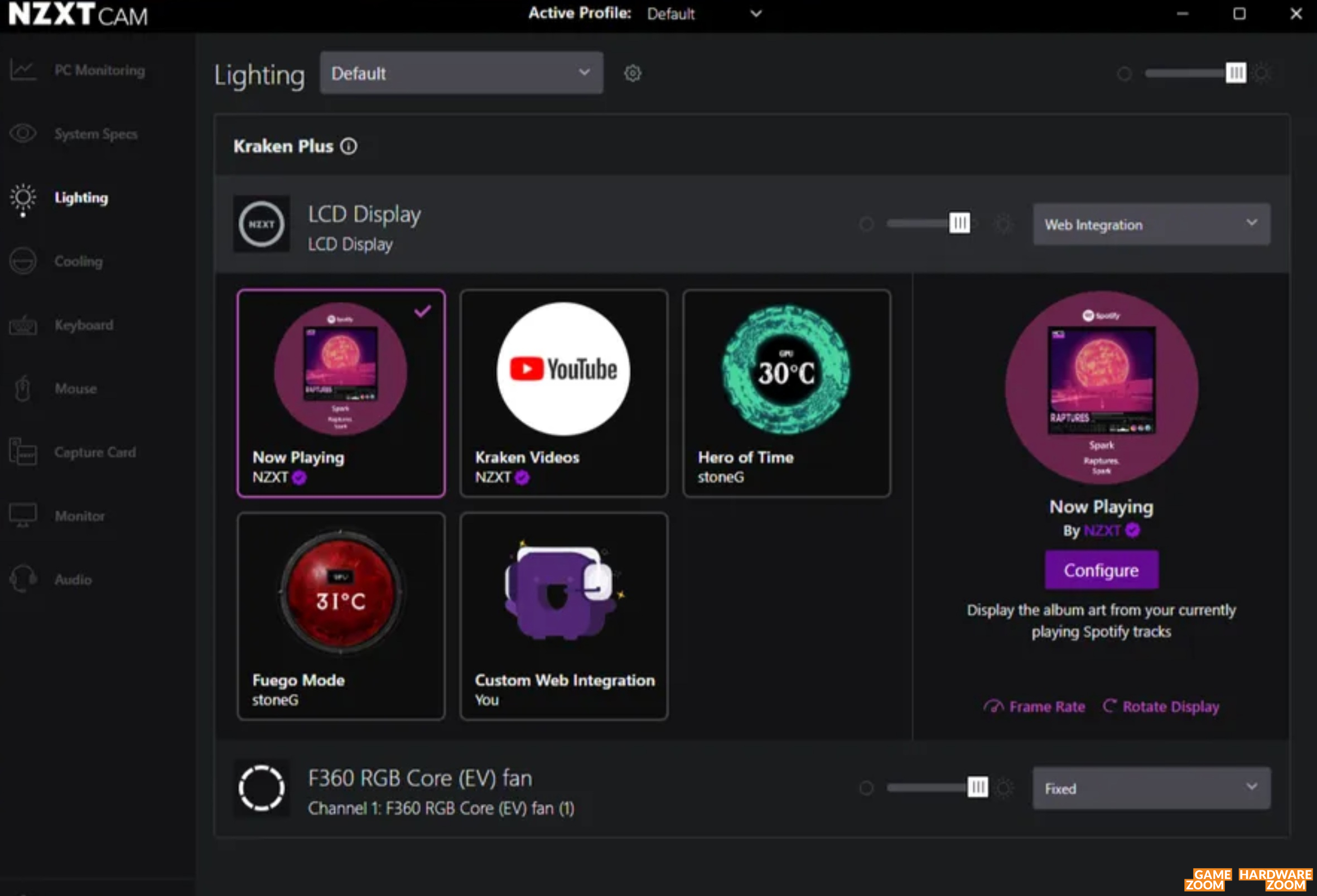This screenshot has height=896, width=1317.
Task: Open the Web Integration mode dropdown
Action: click(1151, 224)
